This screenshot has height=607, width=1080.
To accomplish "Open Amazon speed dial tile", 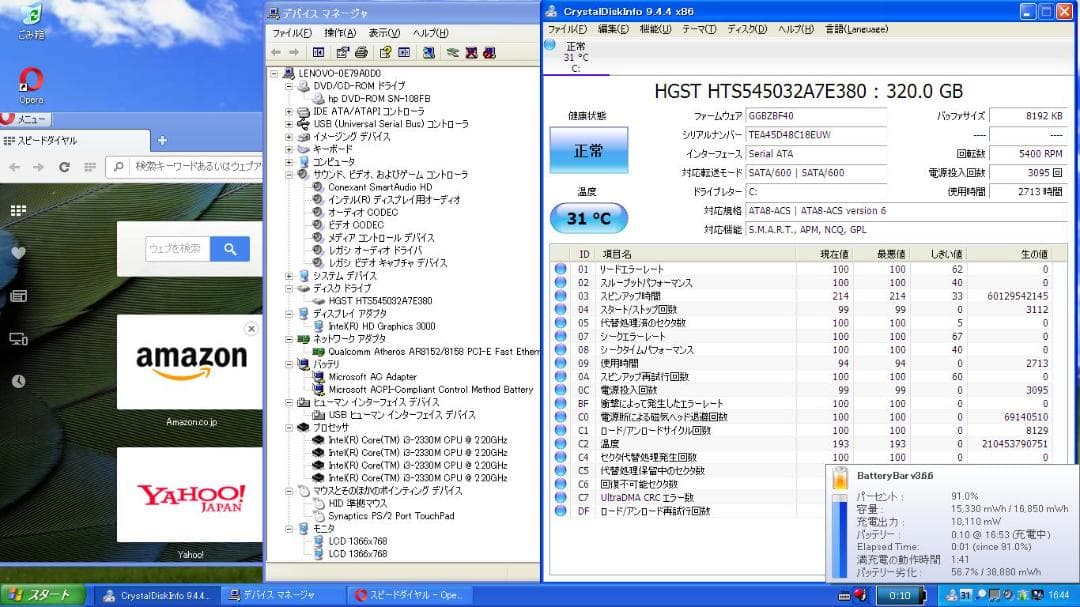I will point(191,362).
